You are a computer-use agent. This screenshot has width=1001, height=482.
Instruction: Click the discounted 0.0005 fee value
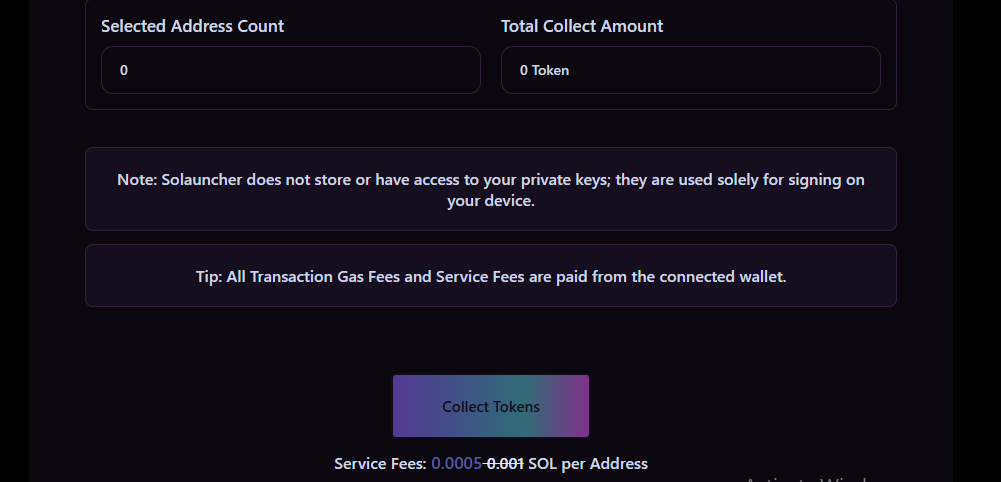coord(457,464)
